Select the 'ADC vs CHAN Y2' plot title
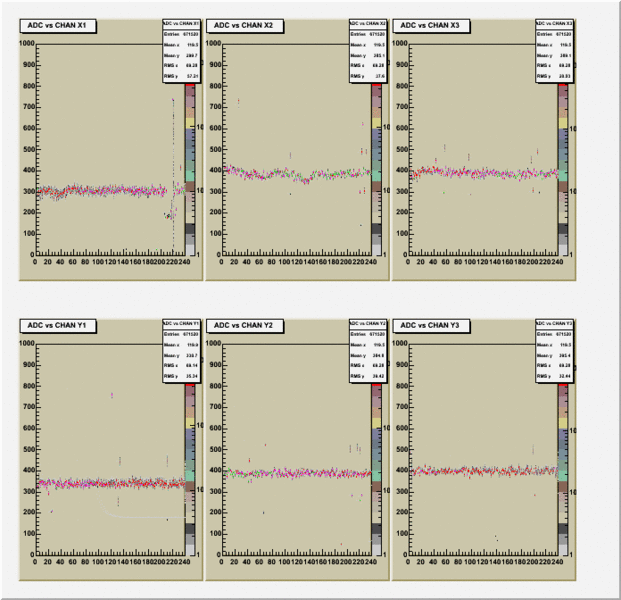This screenshot has height=600, width=621. coord(244,326)
